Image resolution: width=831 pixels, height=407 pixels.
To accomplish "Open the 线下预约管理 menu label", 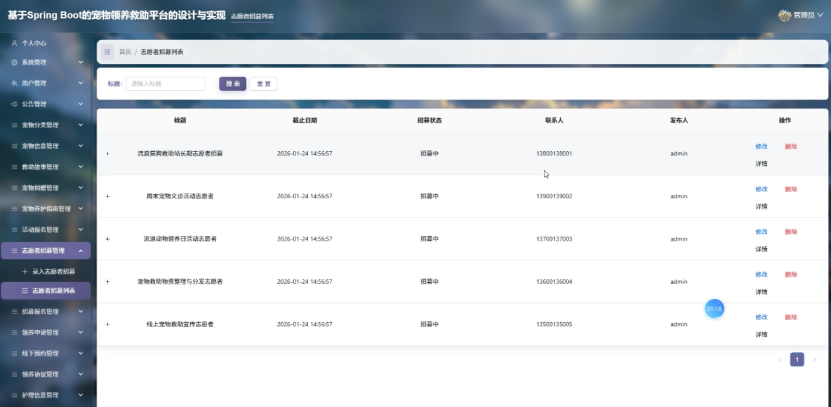I will pyautogui.click(x=40, y=353).
